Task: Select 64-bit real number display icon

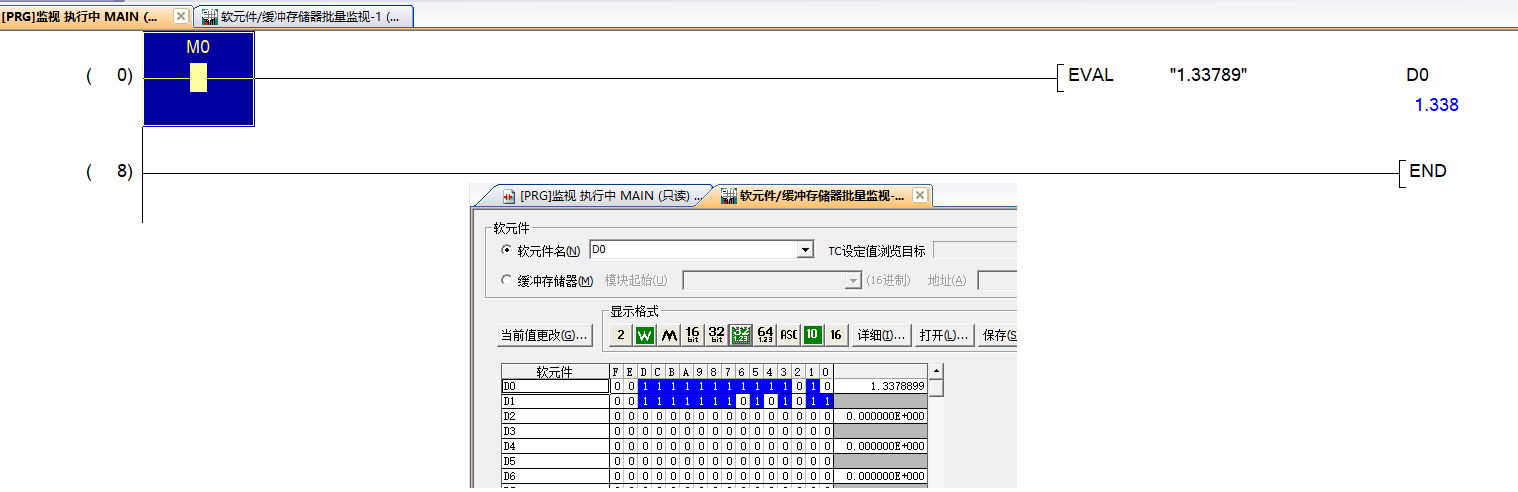Action: [x=765, y=335]
